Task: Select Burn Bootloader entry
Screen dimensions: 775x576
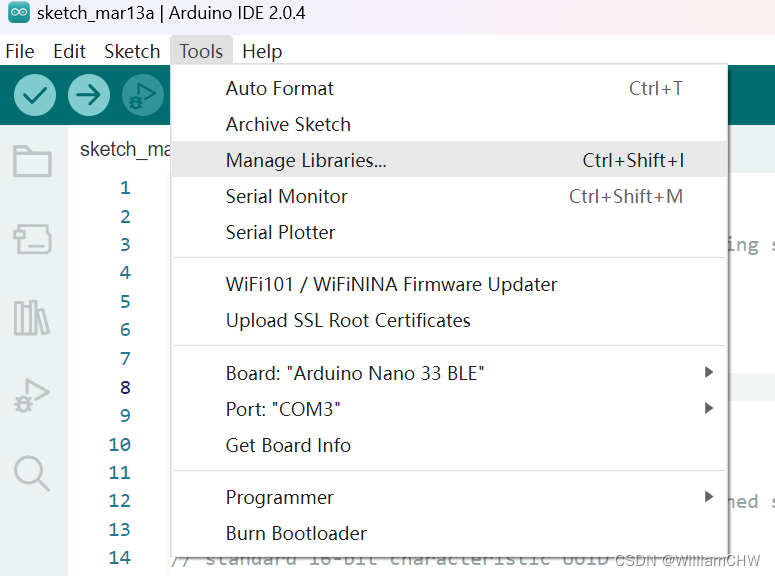Action: coord(449,533)
